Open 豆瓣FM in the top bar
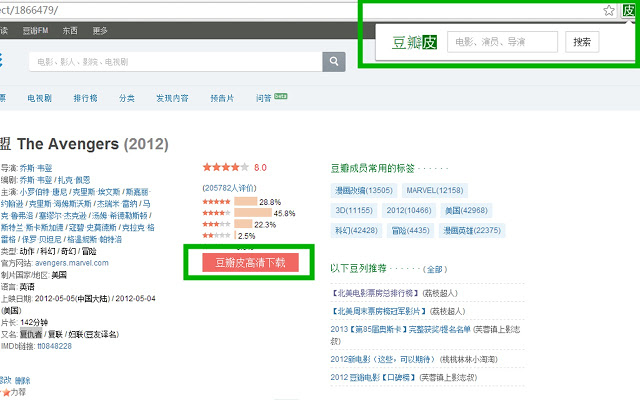Screen dimensions: 640x400 pos(36,31)
